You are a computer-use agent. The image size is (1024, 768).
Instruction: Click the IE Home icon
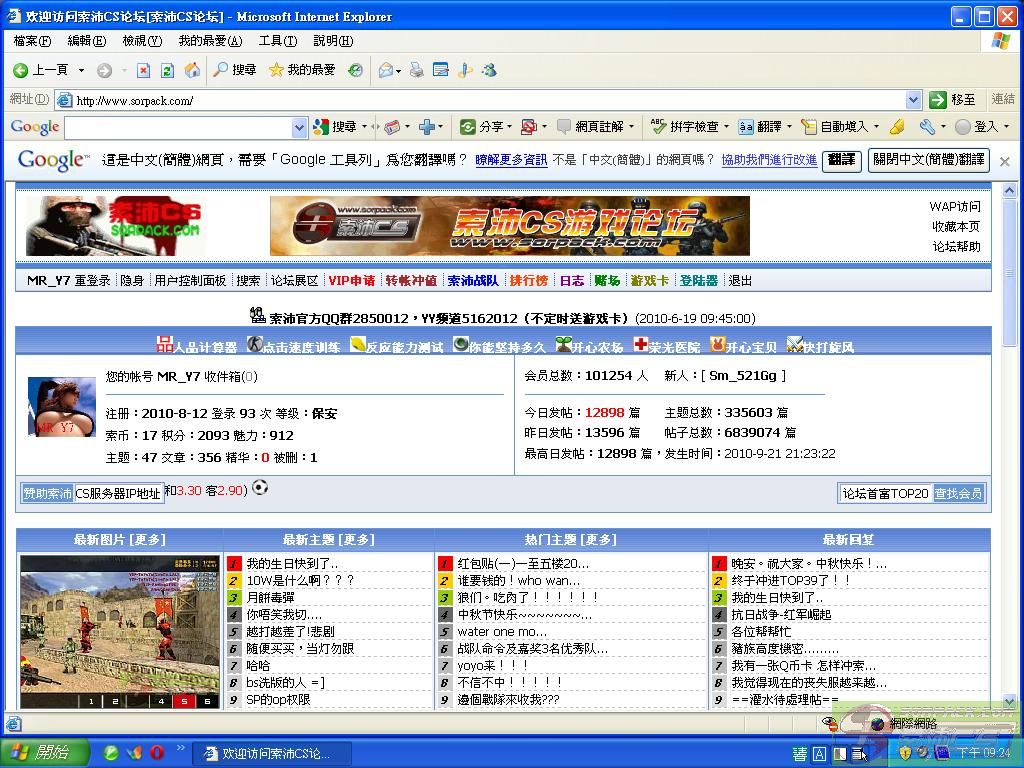click(192, 70)
